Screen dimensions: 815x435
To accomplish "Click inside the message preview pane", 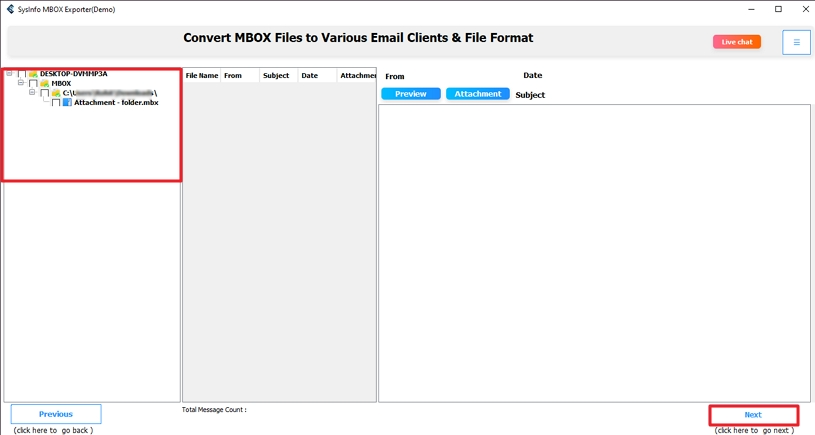I will point(594,253).
